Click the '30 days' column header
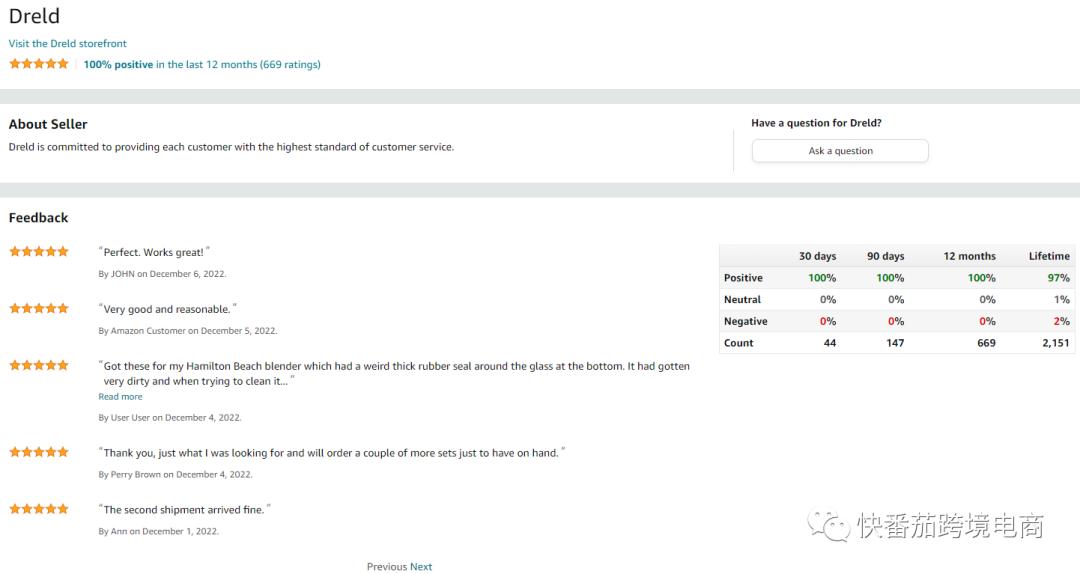 818,256
